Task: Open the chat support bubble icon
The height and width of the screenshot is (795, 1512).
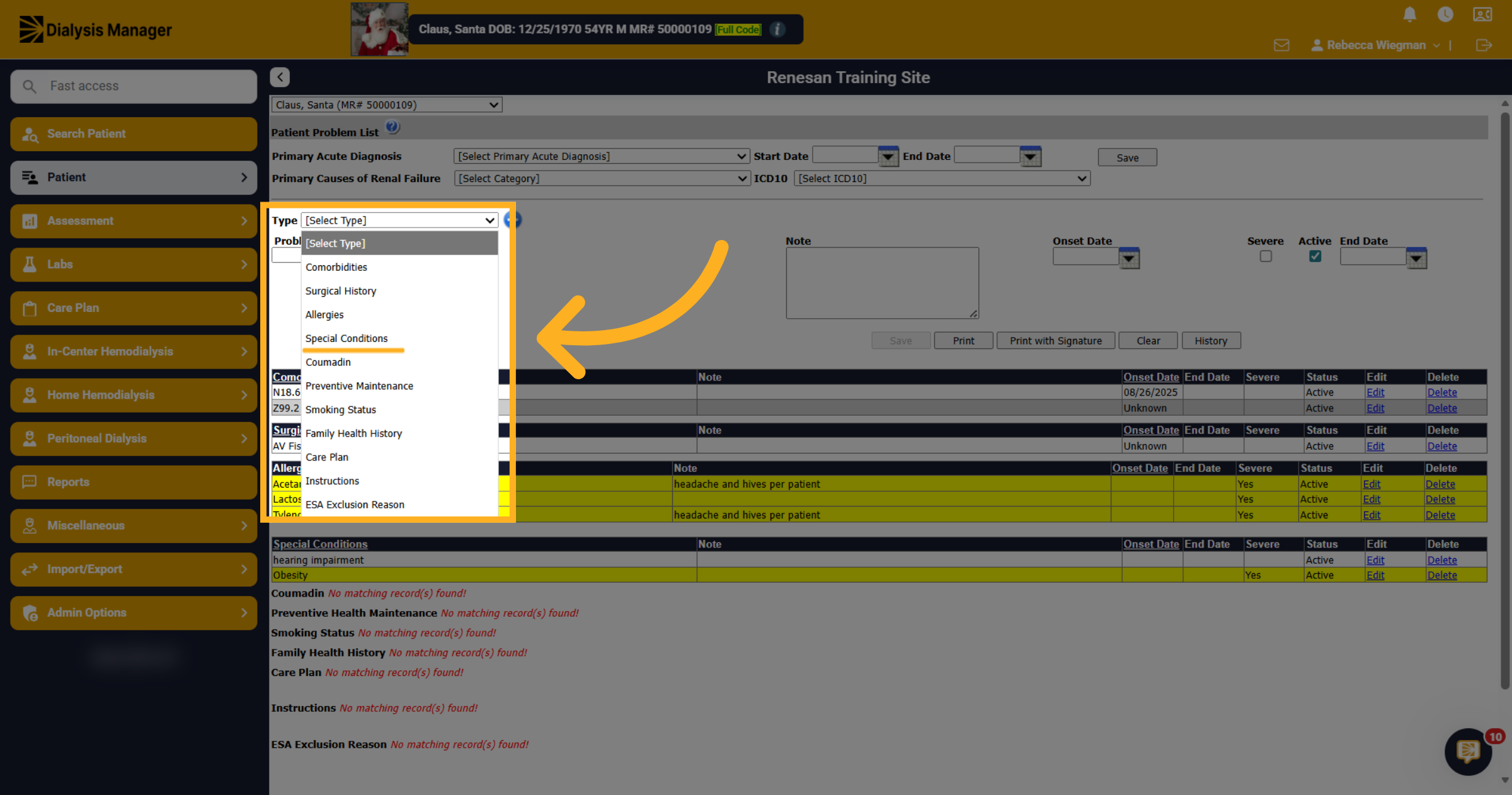Action: 1469,751
